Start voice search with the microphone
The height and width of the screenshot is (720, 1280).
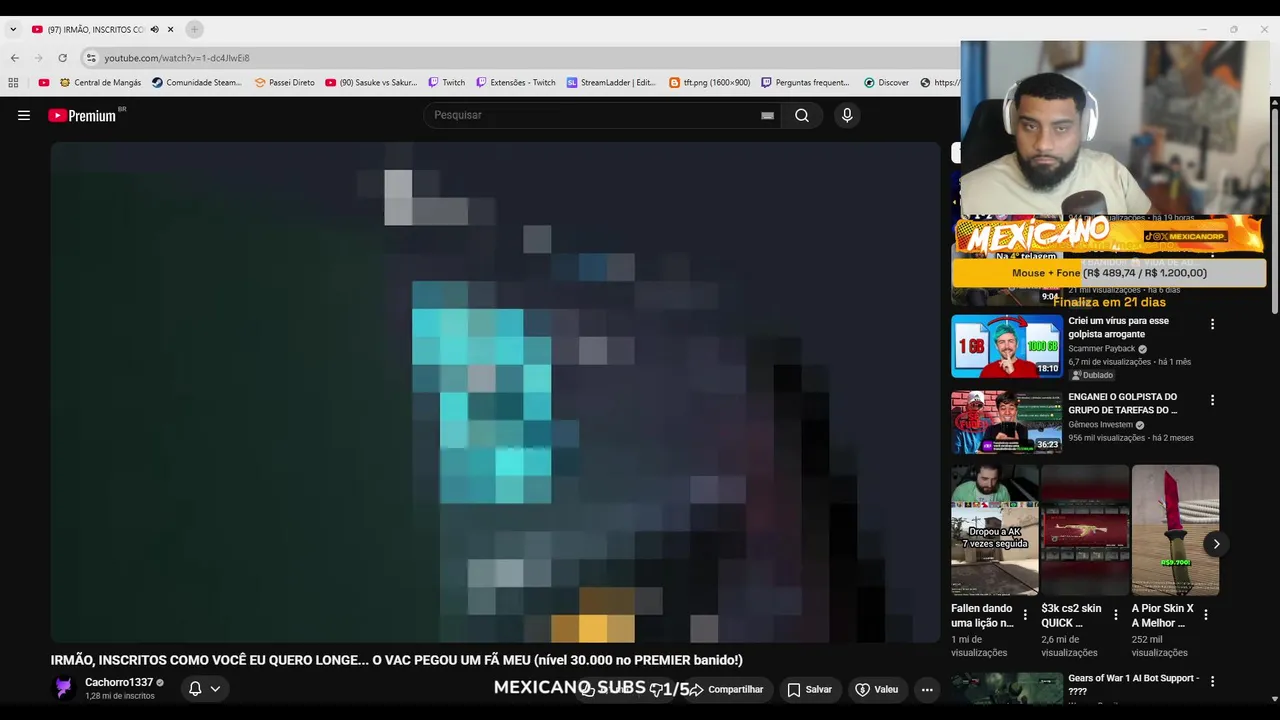[x=847, y=115]
